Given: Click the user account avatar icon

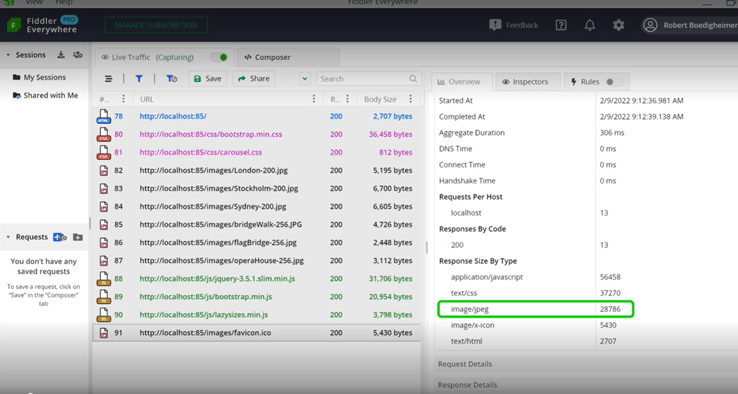Looking at the screenshot, I should point(650,25).
